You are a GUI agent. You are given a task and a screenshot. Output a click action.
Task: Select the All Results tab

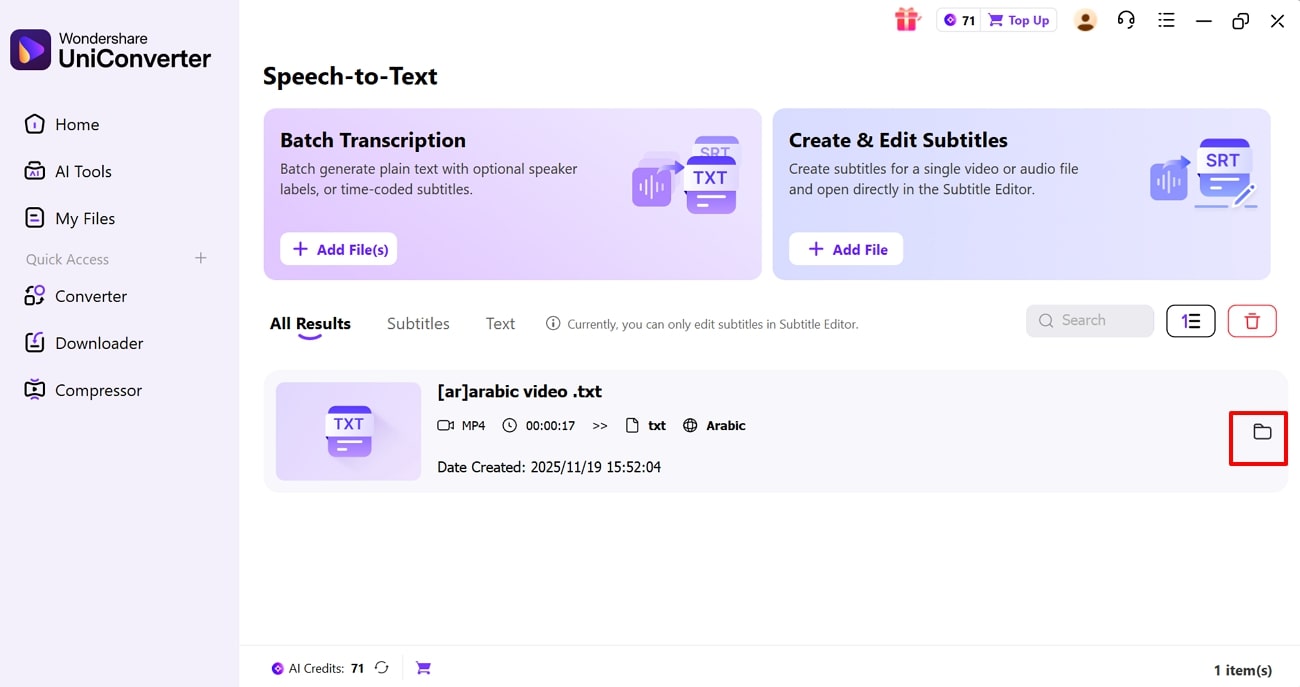(310, 323)
